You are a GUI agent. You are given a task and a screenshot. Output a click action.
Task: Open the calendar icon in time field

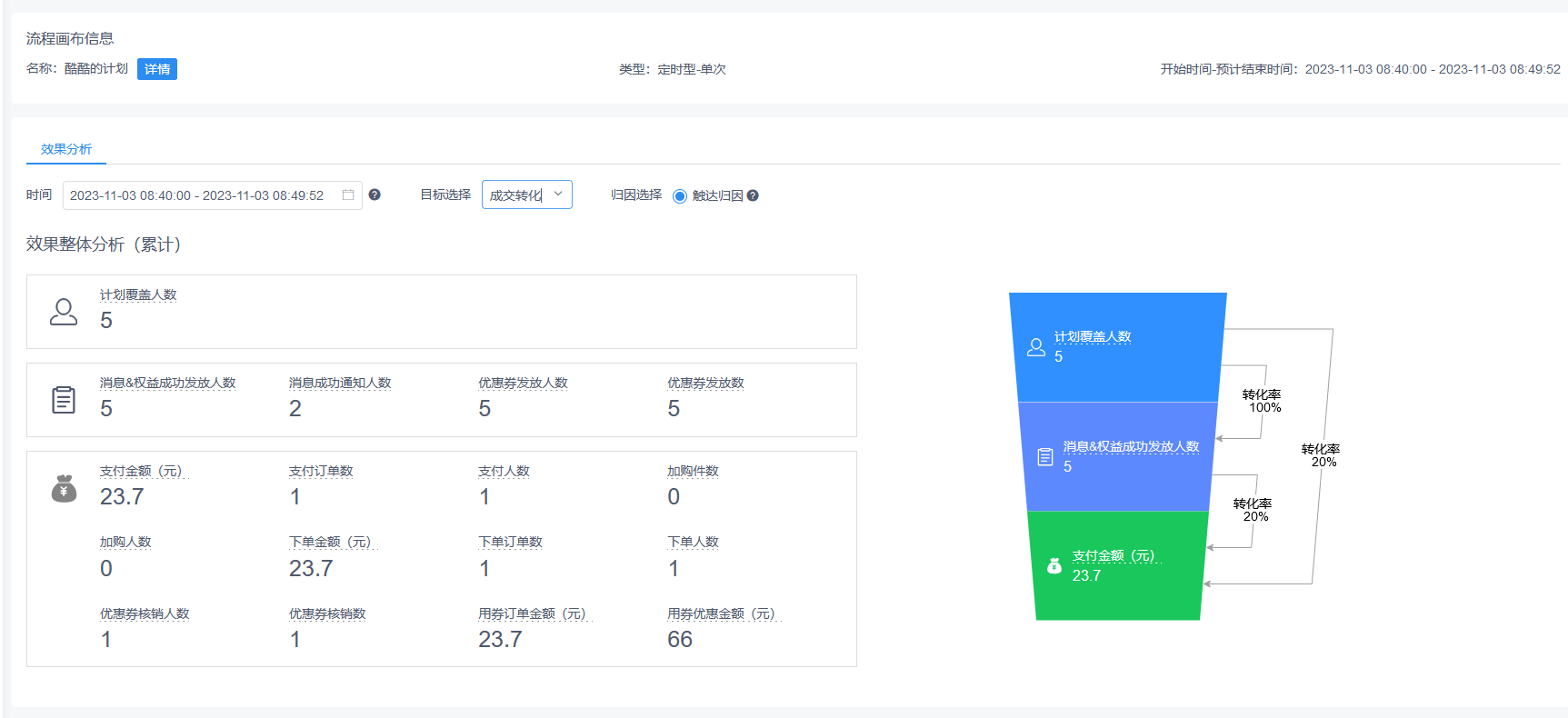(x=348, y=195)
